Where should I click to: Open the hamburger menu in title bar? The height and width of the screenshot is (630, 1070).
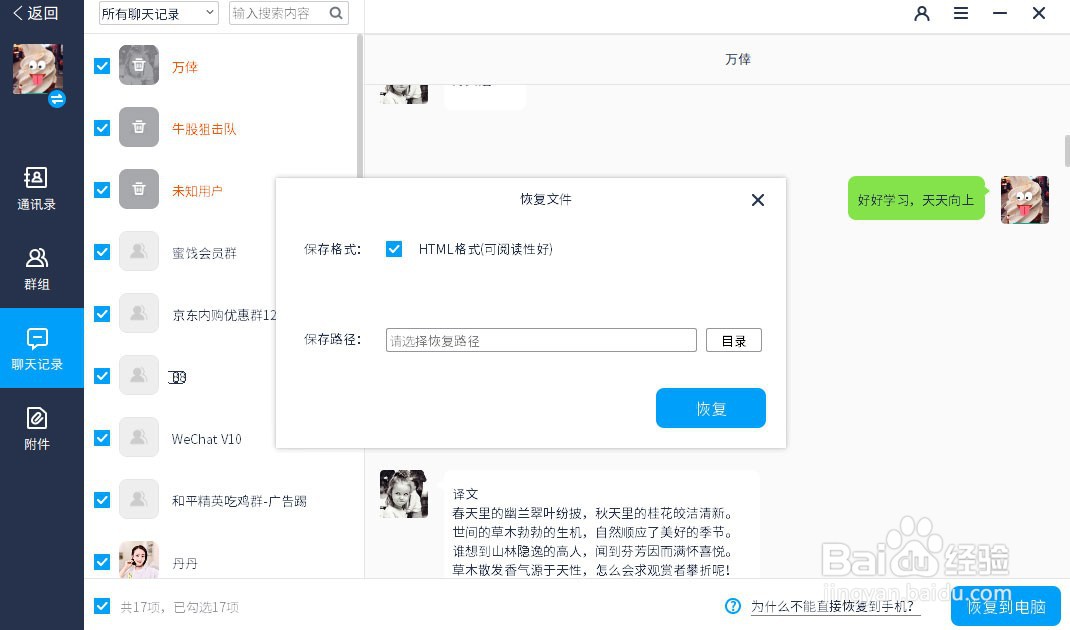click(961, 14)
